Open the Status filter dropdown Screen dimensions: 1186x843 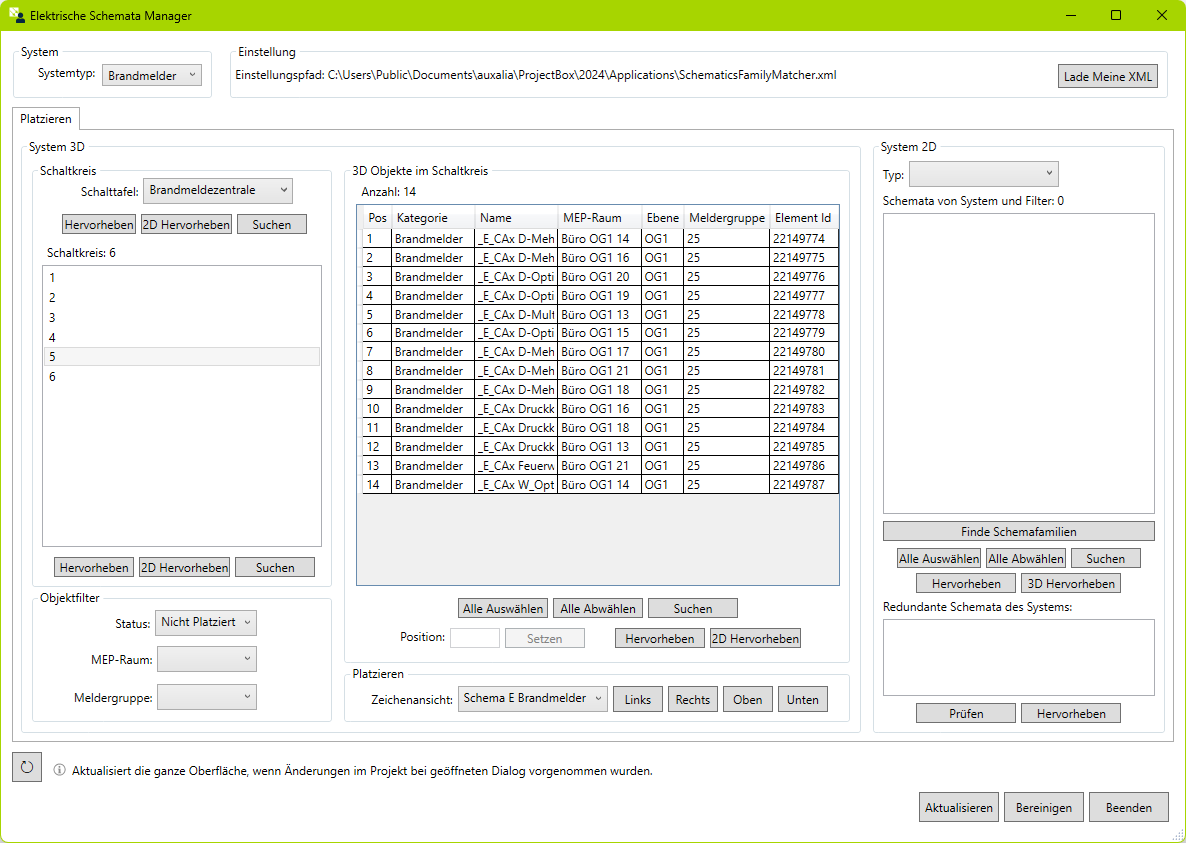pyautogui.click(x=206, y=622)
